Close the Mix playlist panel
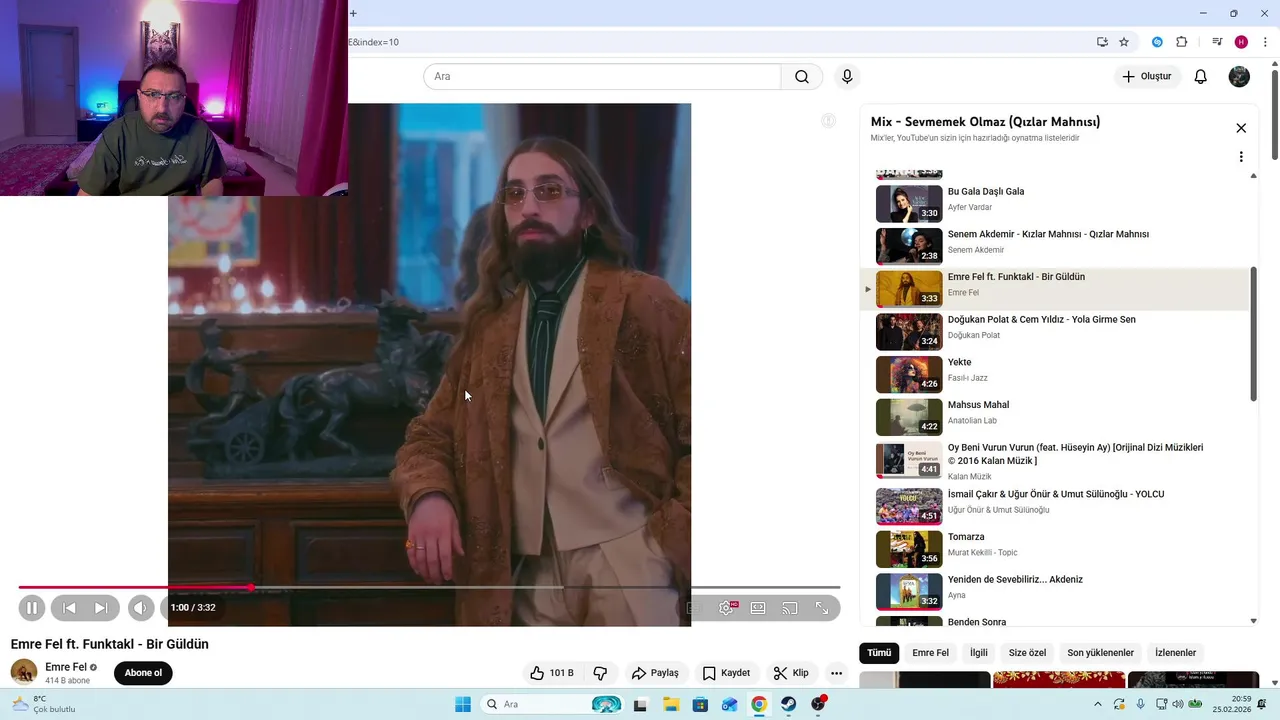Screen dimensions: 1280x720 [1241, 128]
